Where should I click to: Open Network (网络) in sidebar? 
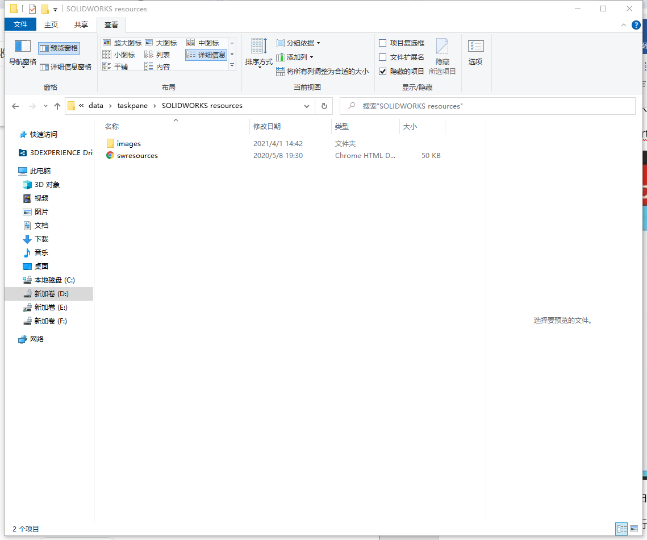click(x=31, y=339)
